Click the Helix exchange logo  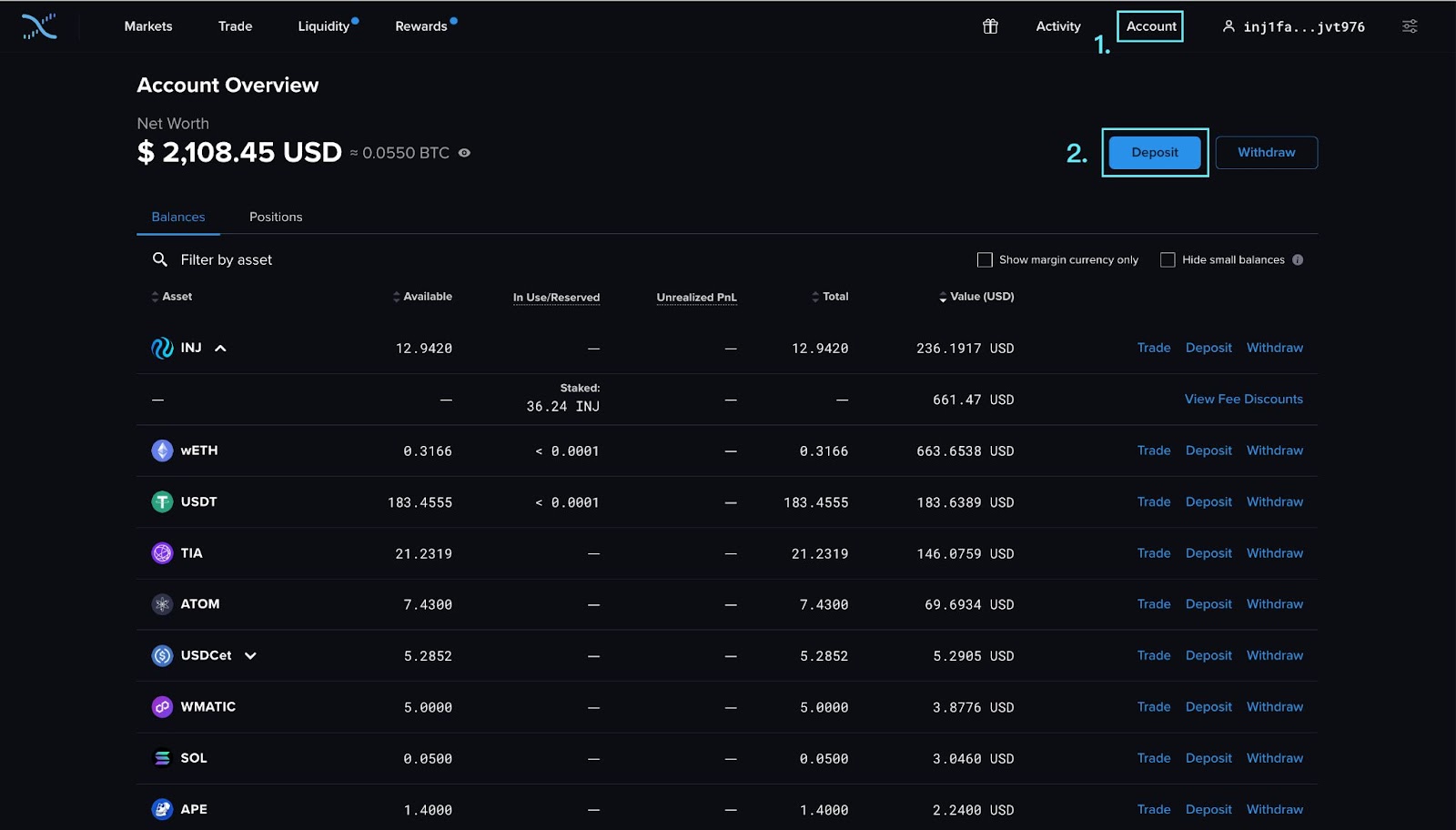click(x=39, y=26)
